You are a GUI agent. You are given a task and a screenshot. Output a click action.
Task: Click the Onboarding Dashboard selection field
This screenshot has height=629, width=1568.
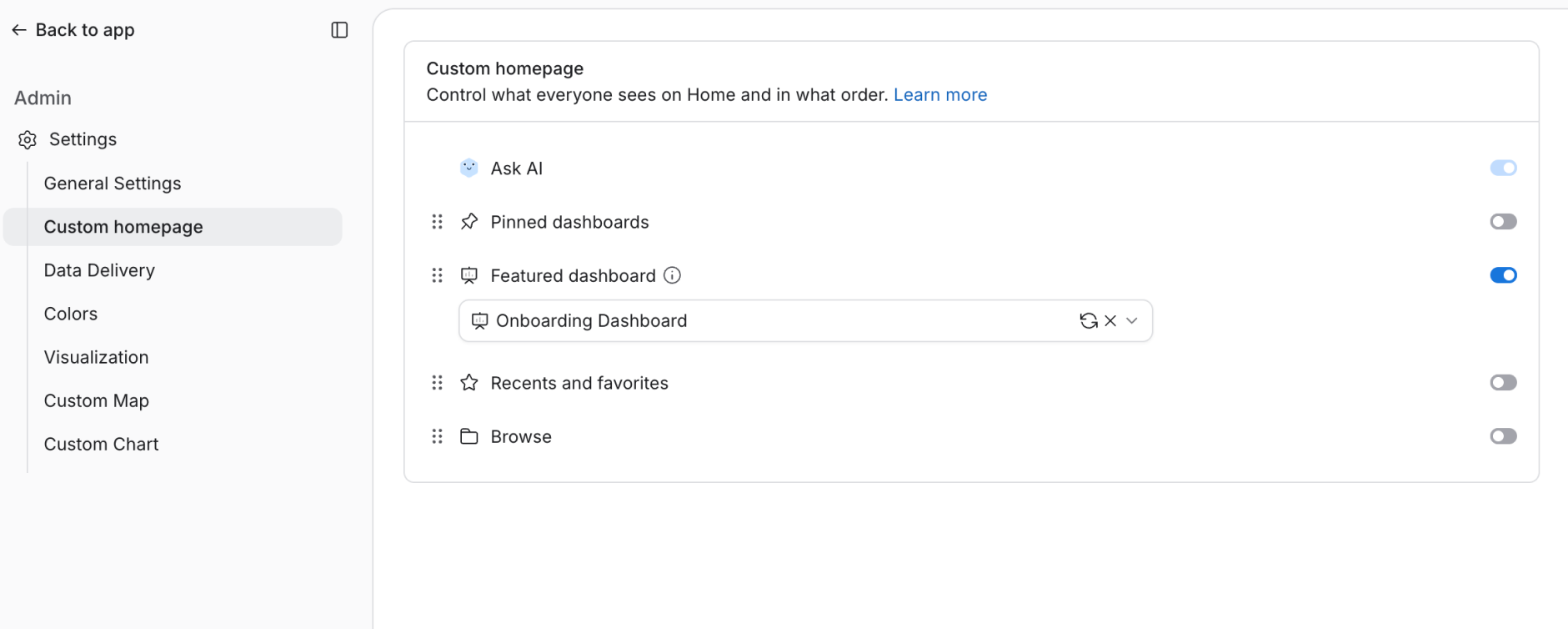pos(805,321)
